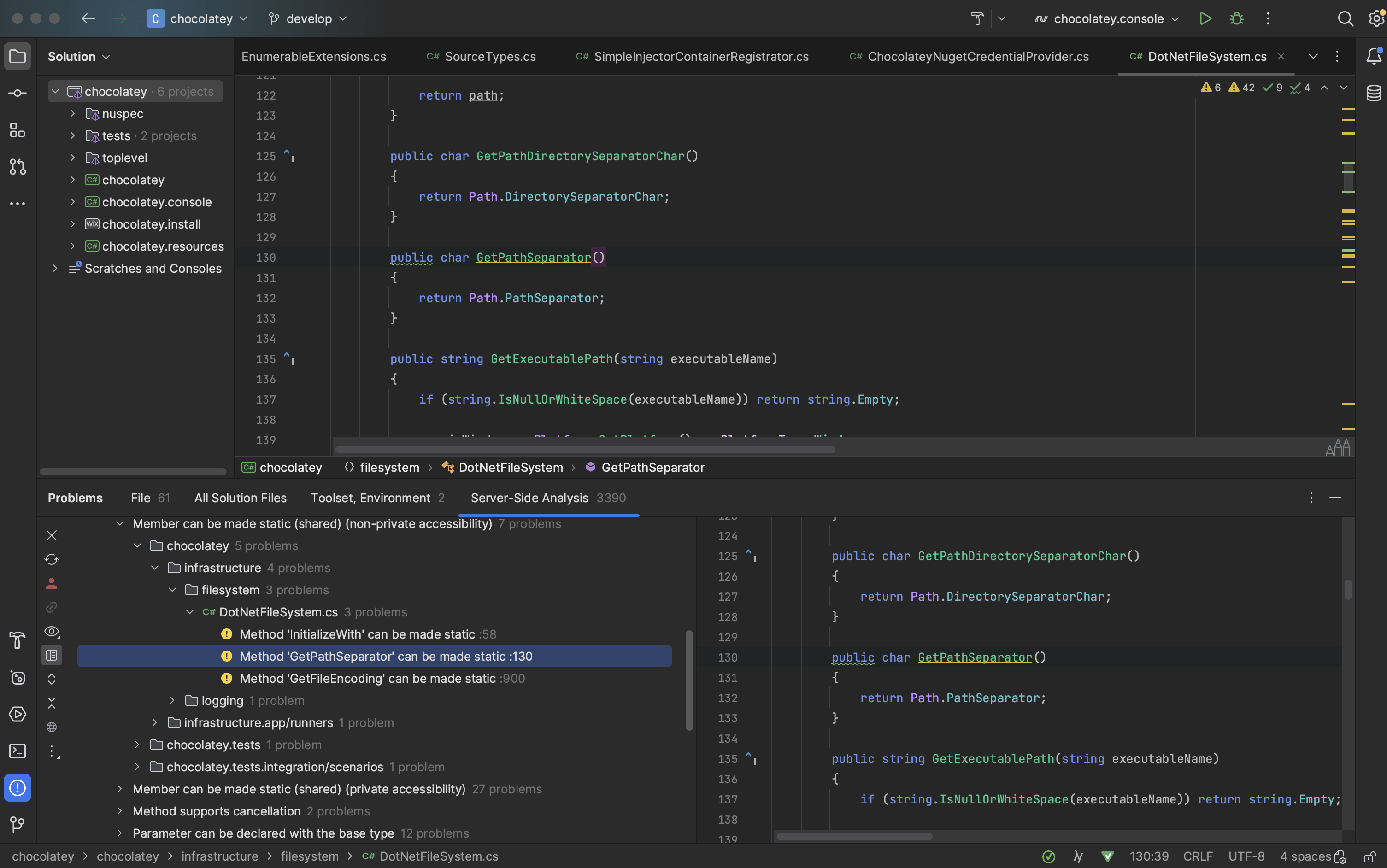Screen dimensions: 1387x868
Task: Collapse the filesystem folder in Problems
Action: point(172,590)
